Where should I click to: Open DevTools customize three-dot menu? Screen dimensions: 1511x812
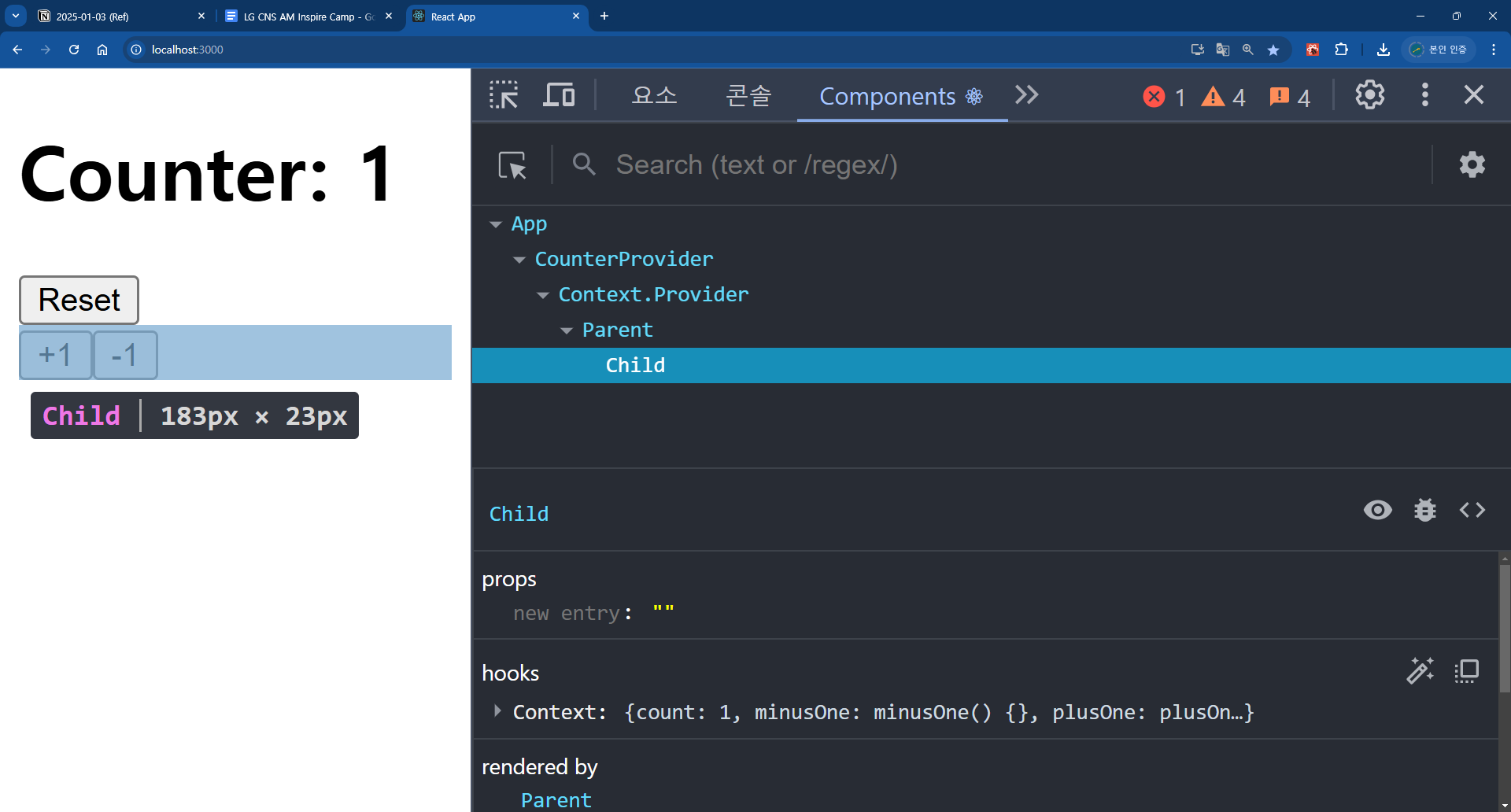click(x=1425, y=95)
